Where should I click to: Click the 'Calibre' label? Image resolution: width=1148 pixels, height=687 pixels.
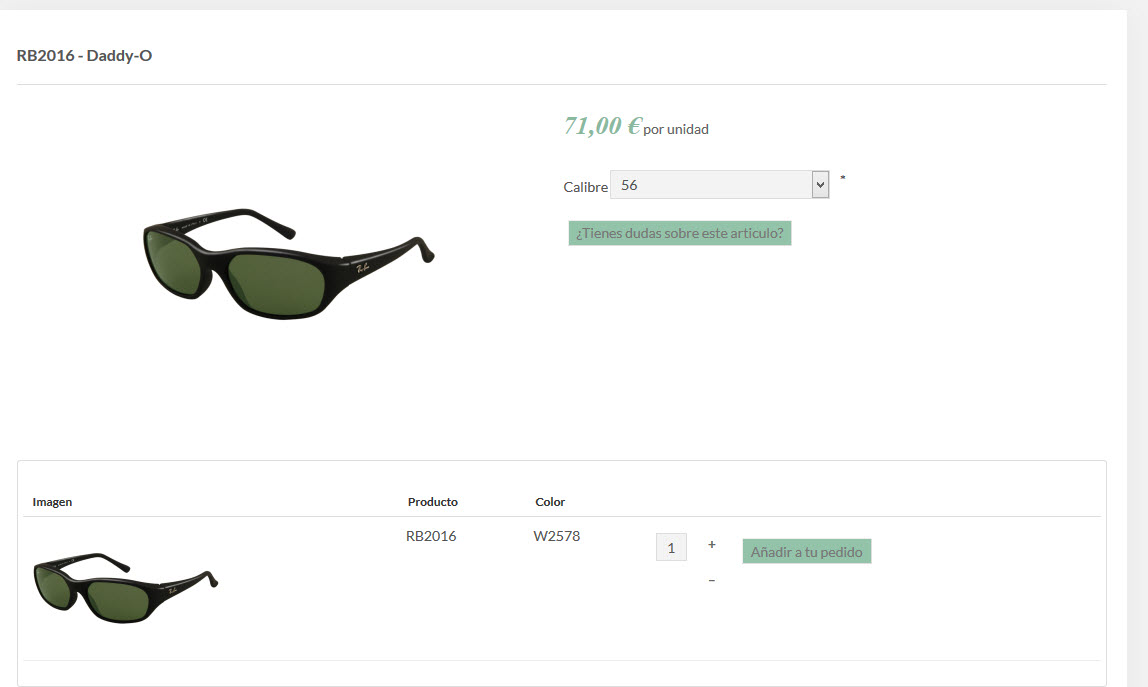pyautogui.click(x=585, y=187)
